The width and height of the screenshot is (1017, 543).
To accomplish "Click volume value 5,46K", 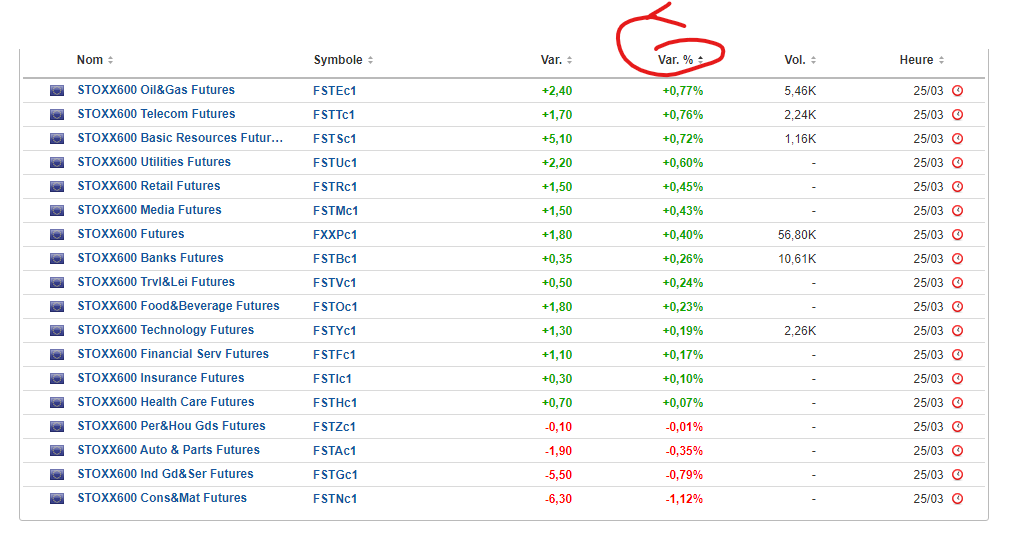I will click(800, 91).
